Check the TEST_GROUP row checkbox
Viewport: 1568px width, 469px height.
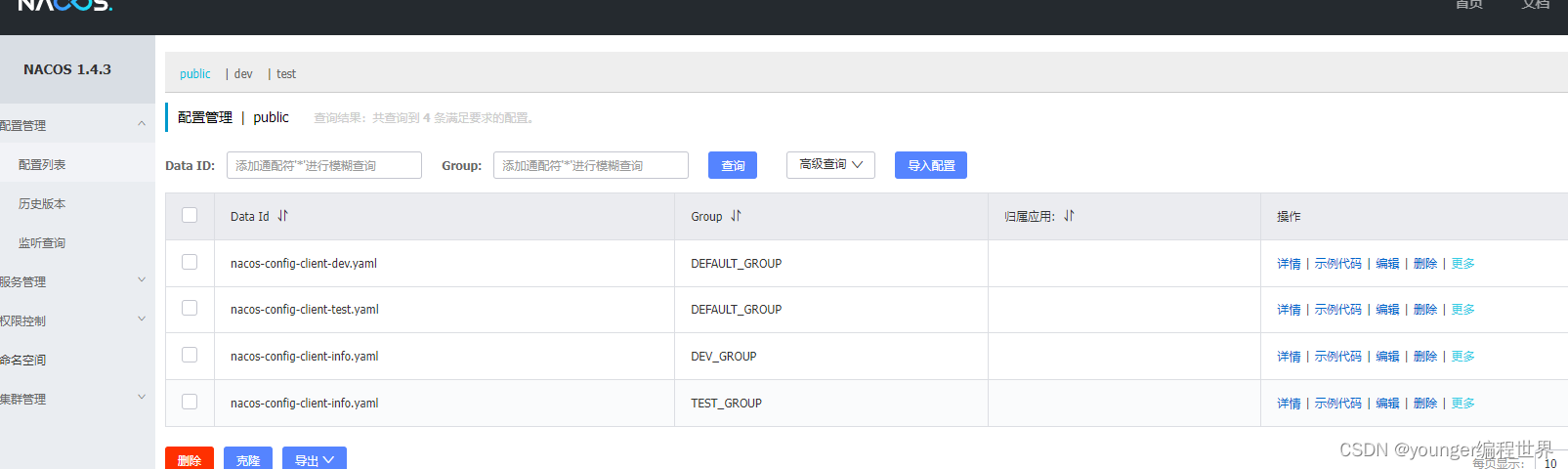point(190,402)
